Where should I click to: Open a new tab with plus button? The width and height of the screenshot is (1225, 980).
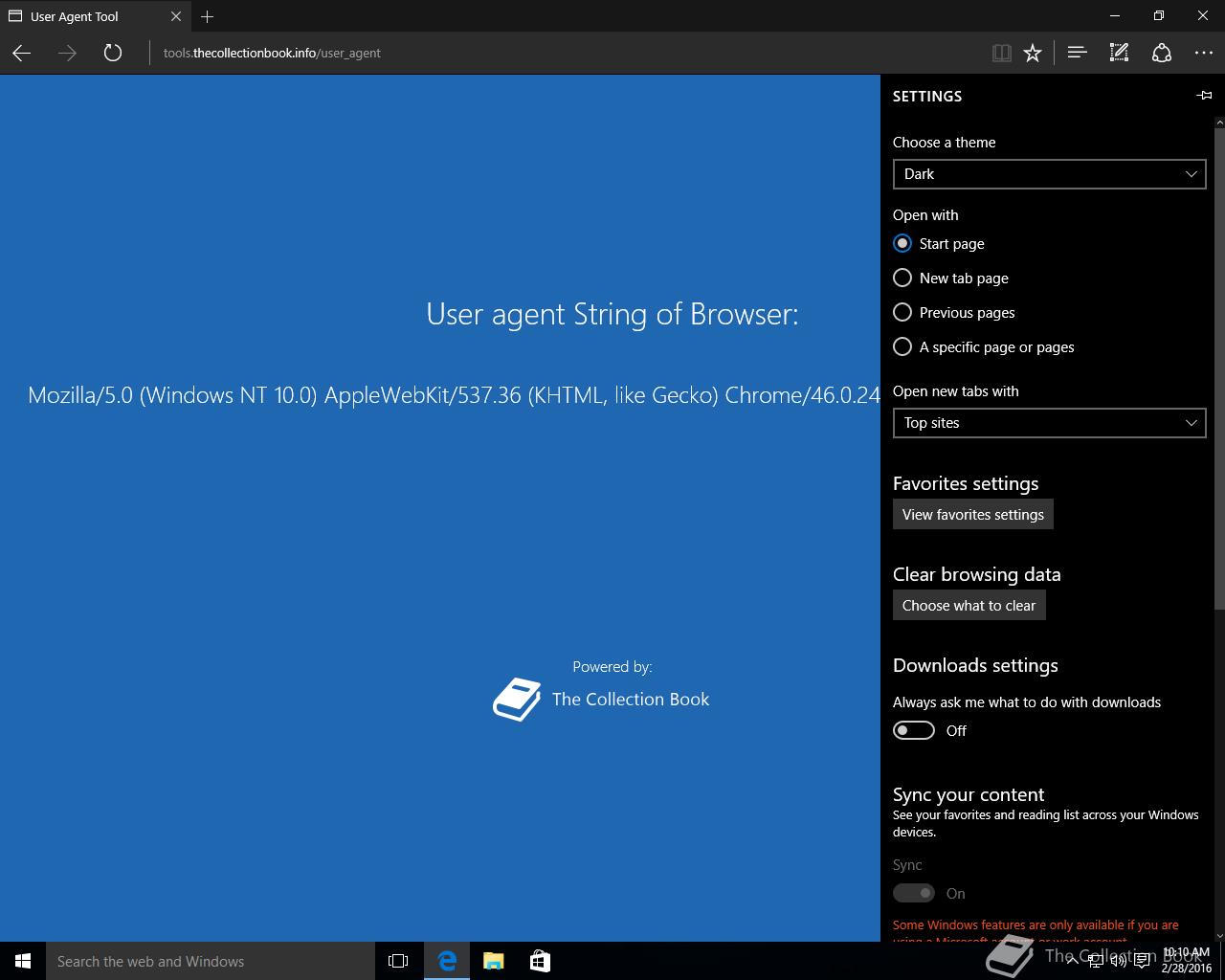coord(208,16)
